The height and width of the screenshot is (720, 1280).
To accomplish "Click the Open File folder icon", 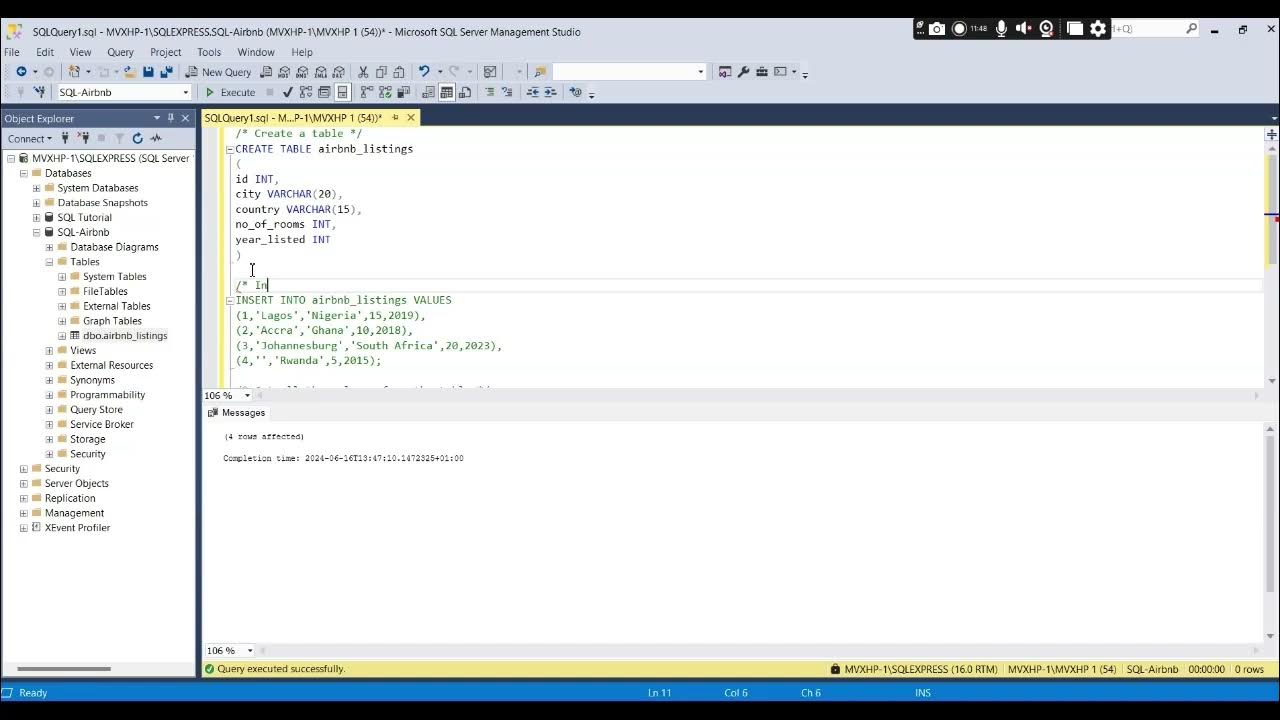I will [130, 72].
